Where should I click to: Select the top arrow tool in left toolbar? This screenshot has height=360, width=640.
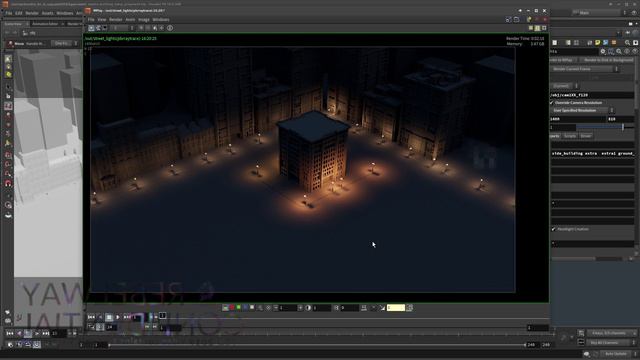pyautogui.click(x=8, y=59)
